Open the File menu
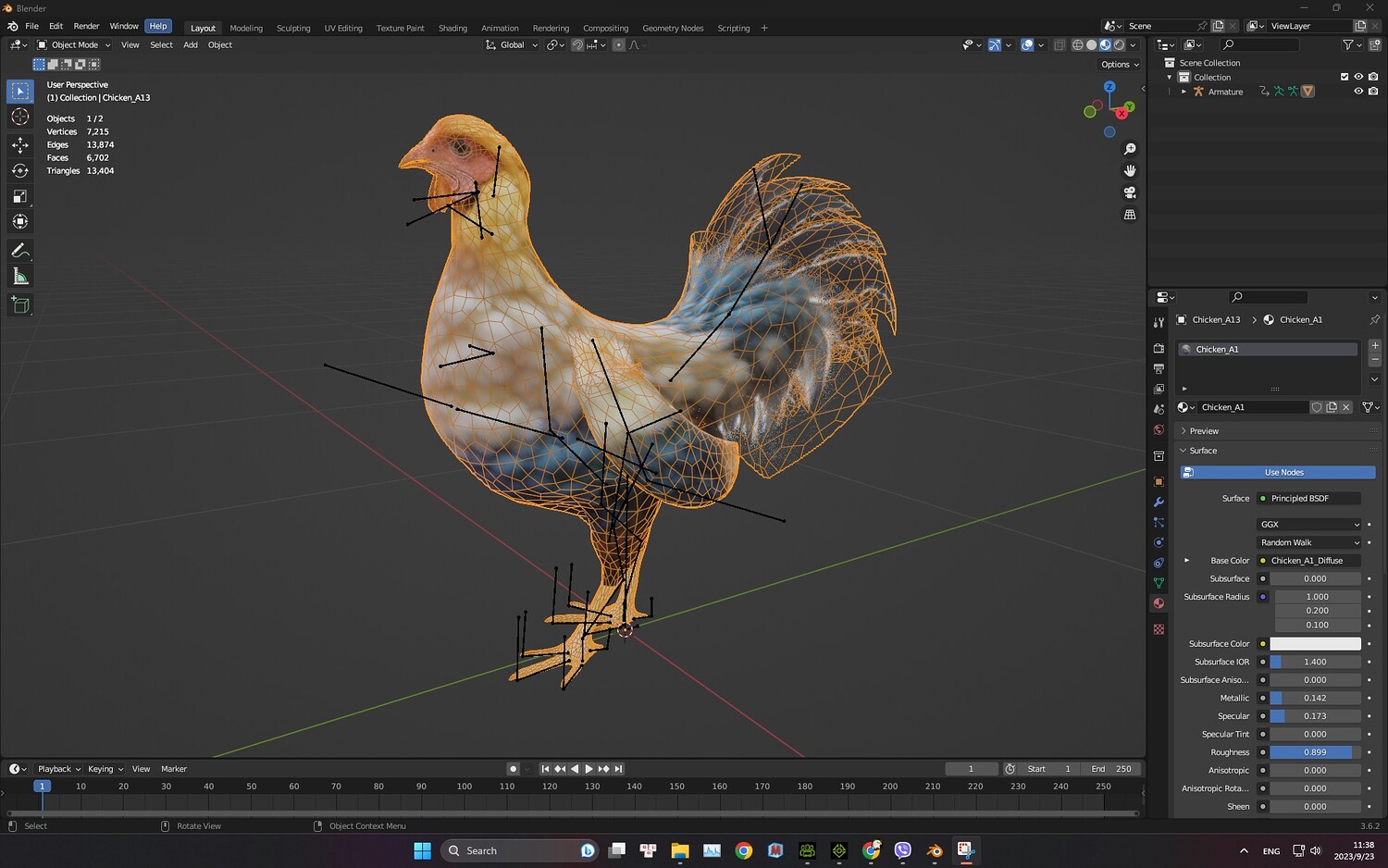This screenshot has width=1388, height=868. (31, 26)
